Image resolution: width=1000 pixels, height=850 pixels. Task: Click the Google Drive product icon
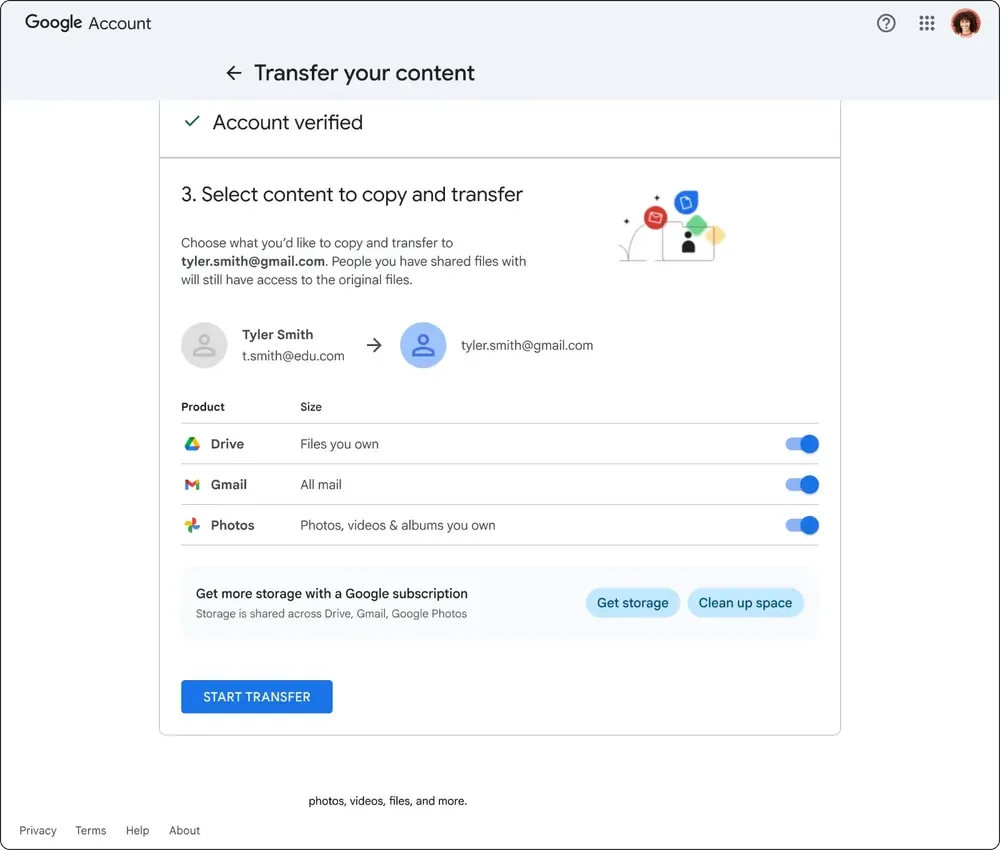(x=192, y=443)
